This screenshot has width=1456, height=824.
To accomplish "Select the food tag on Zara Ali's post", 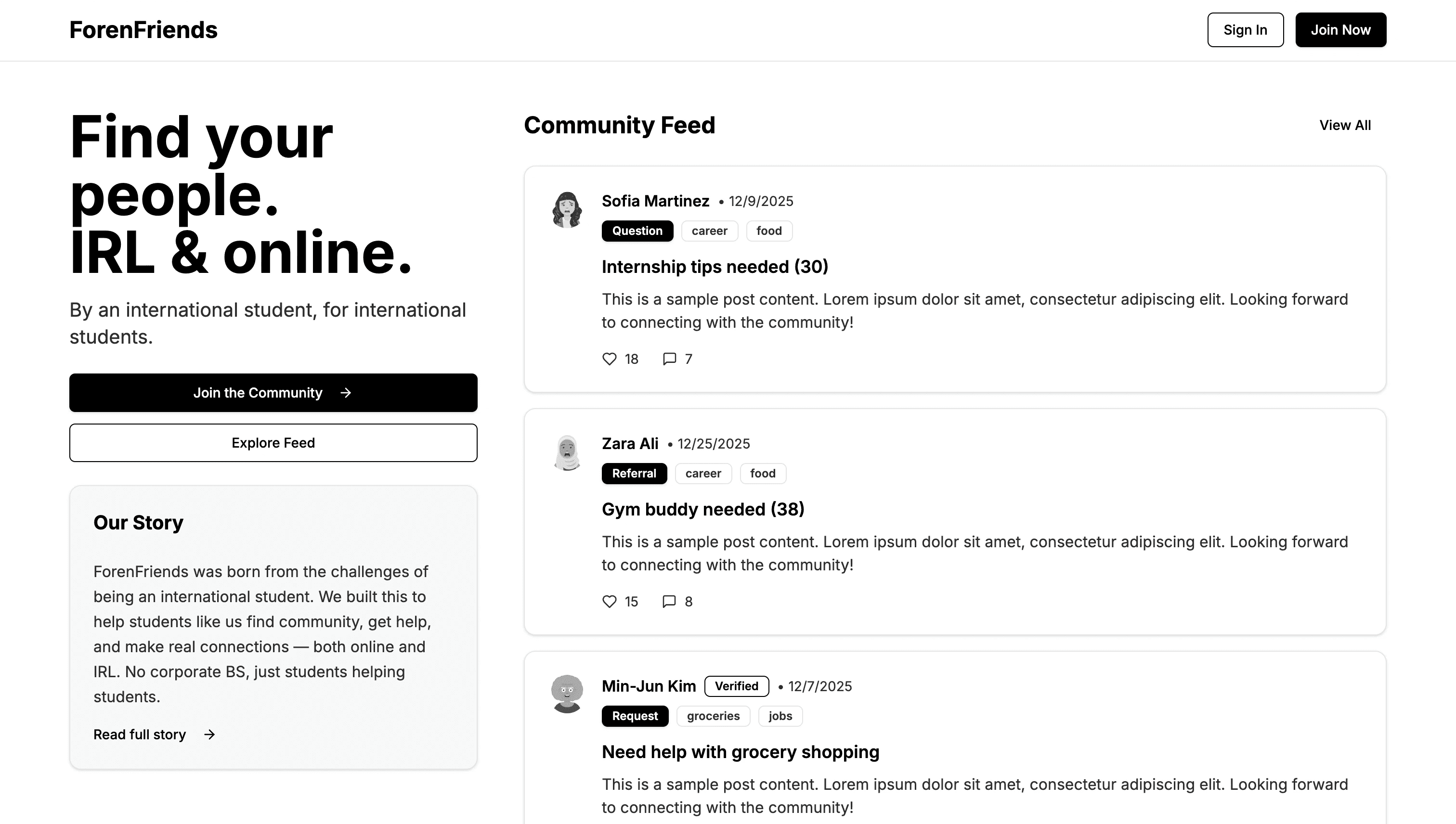I will pos(763,474).
